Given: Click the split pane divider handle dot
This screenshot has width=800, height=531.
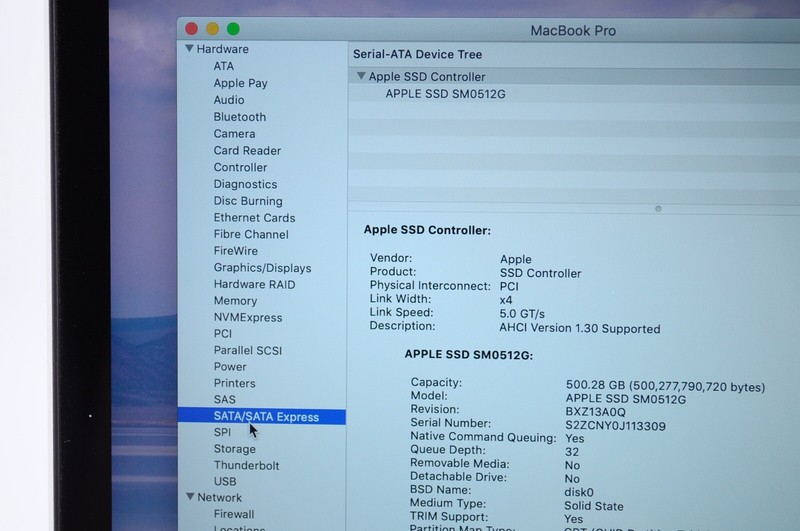Looking at the screenshot, I should (658, 209).
